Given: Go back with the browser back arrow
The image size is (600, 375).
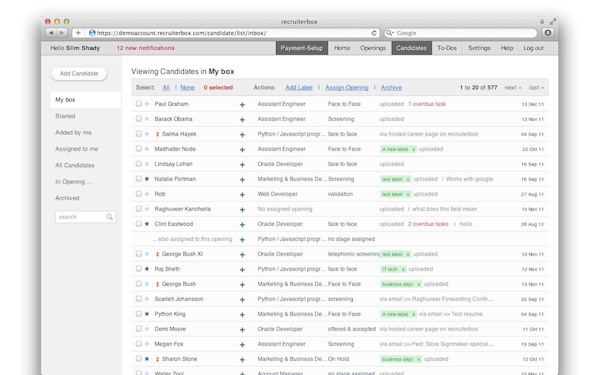Looking at the screenshot, I should click(x=51, y=33).
